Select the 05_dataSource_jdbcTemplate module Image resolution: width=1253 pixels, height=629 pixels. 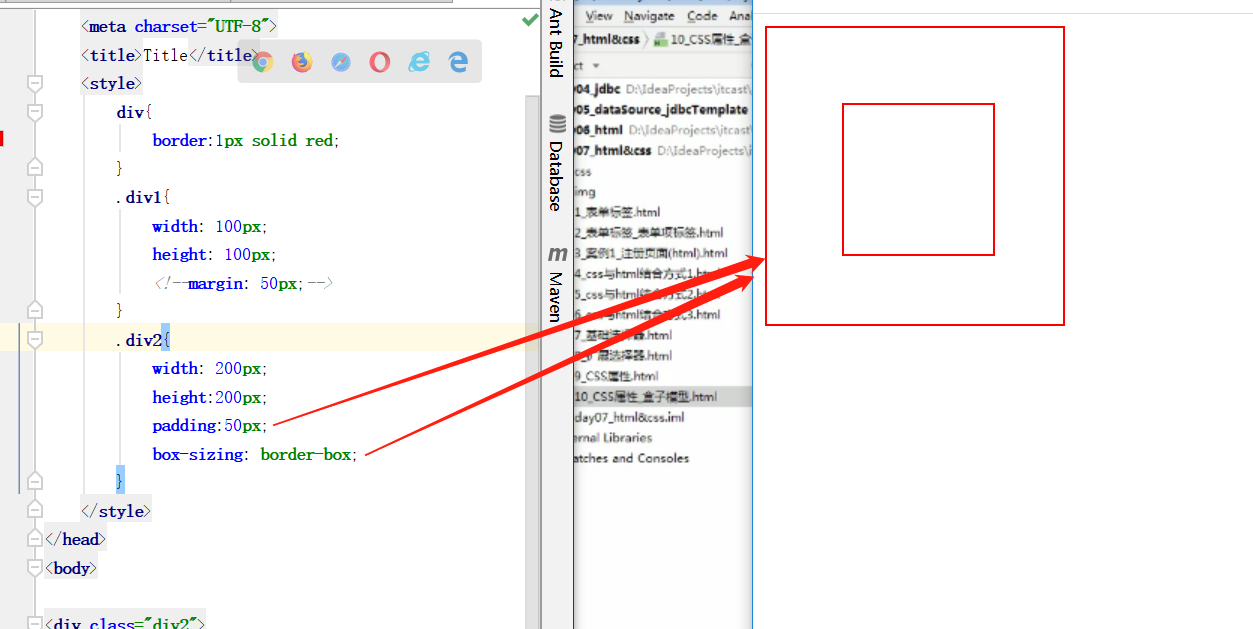pyautogui.click(x=661, y=109)
